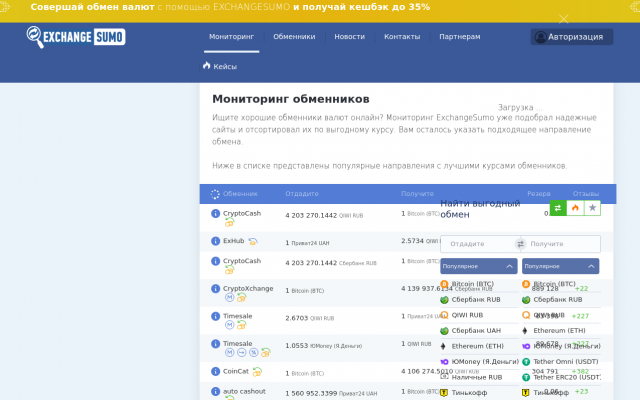The width and height of the screenshot is (640, 400).
Task: Sort table by the Резерв column header
Action: pyautogui.click(x=539, y=194)
